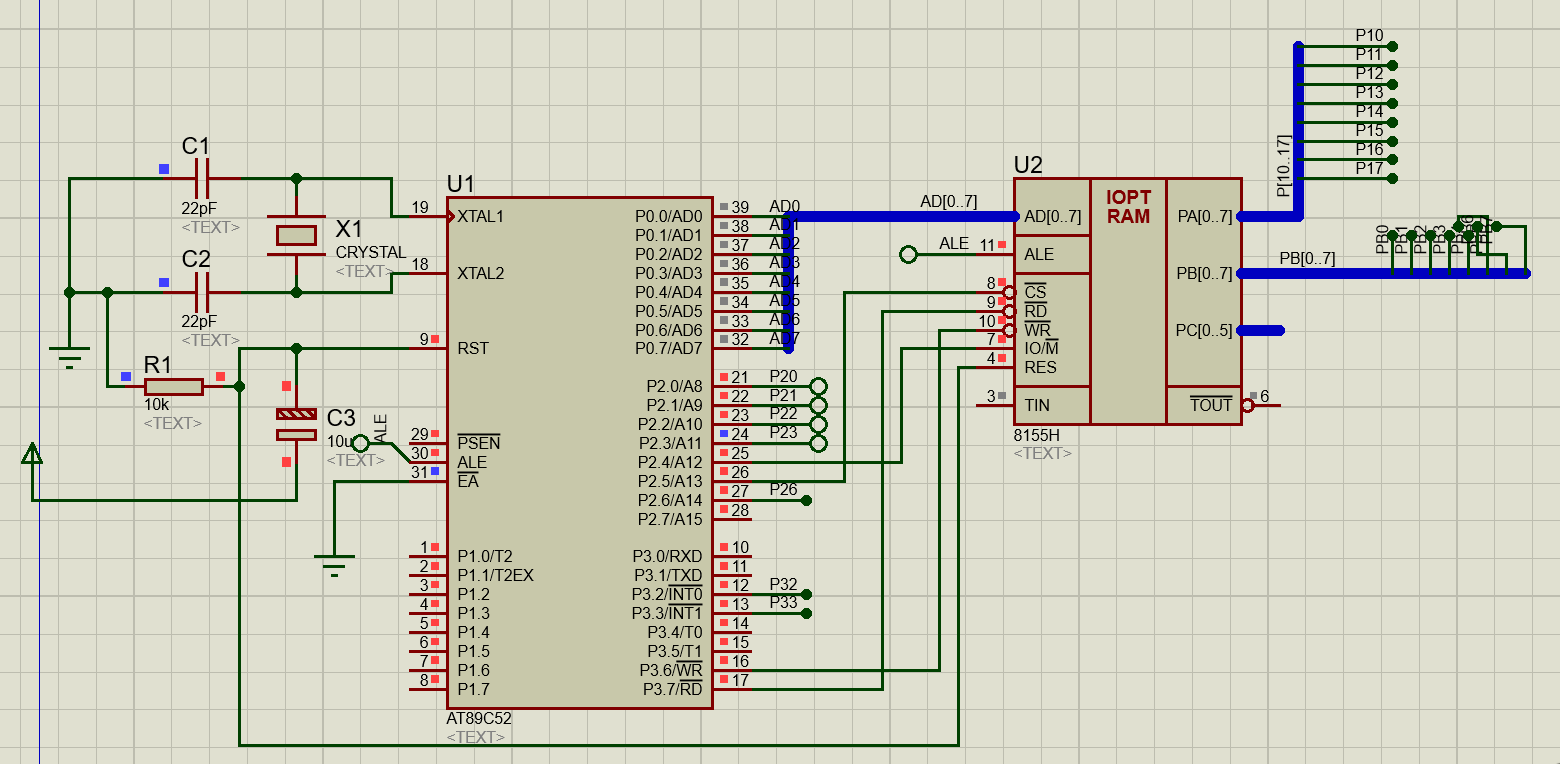Click the <TEXT> placeholder under 8155H
The height and width of the screenshot is (764, 1560).
pyautogui.click(x=1043, y=454)
